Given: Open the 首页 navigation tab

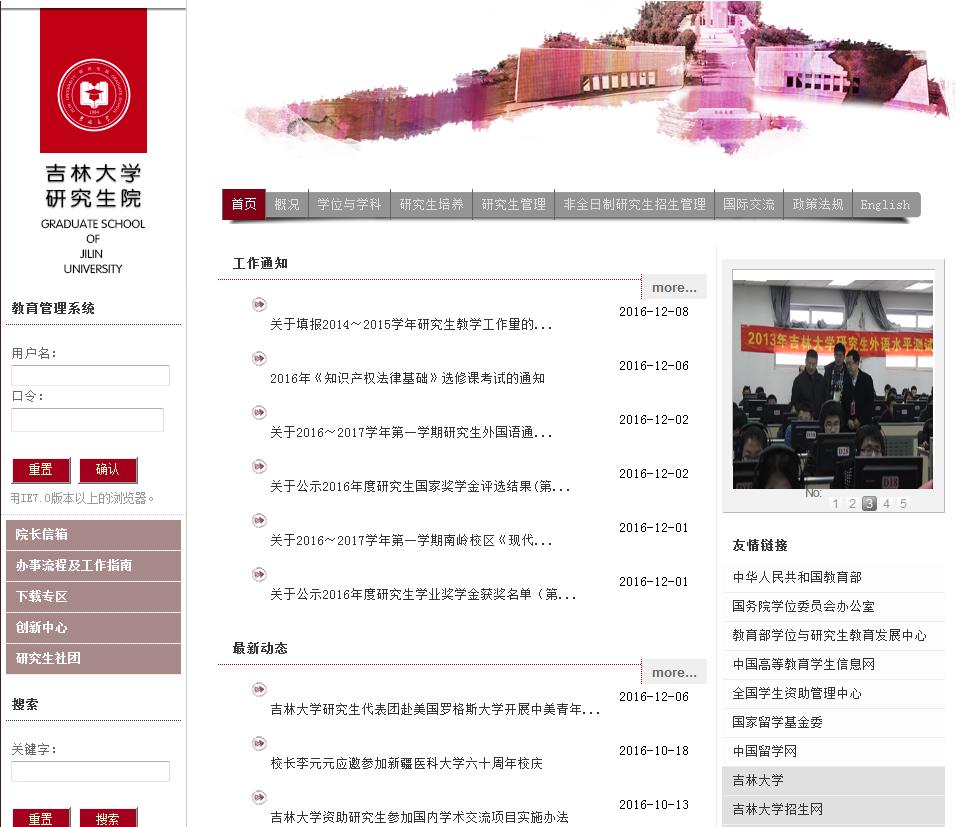Looking at the screenshot, I should (244, 204).
